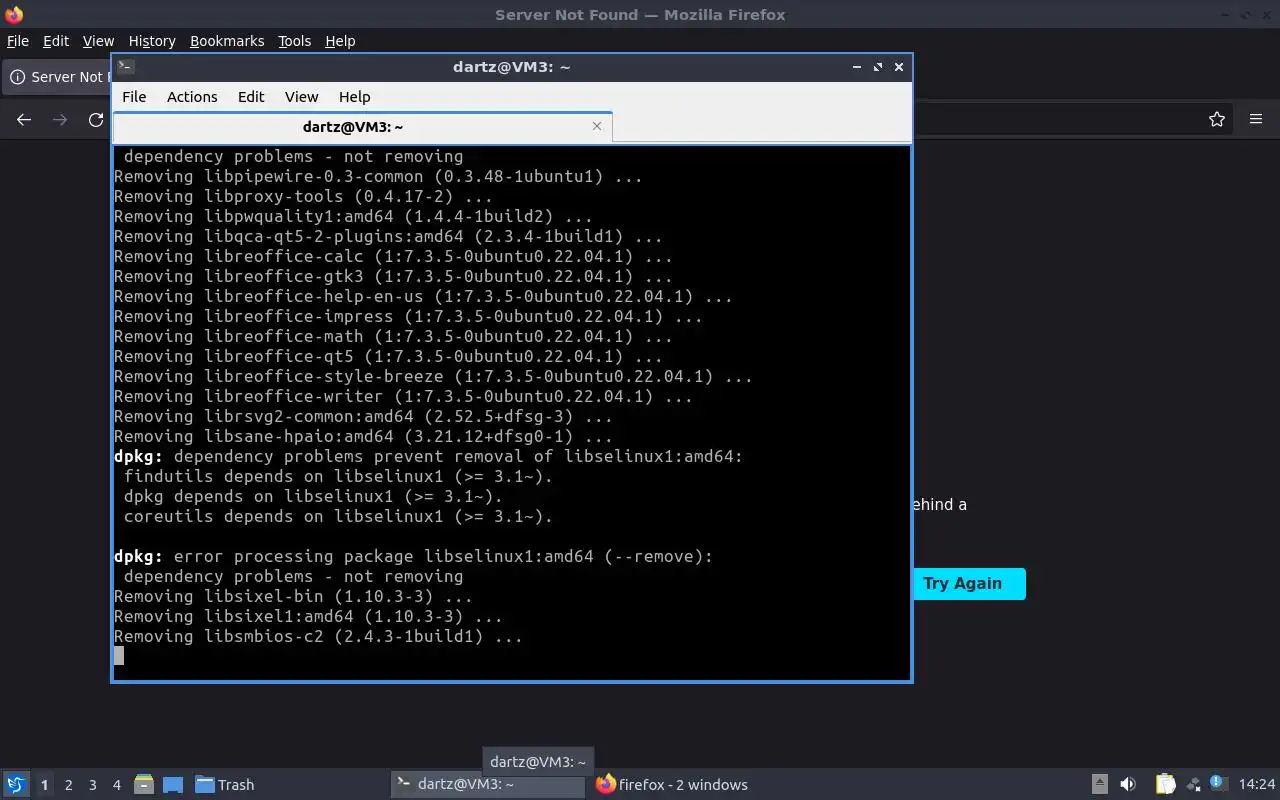Click the volume speaker tray icon
Image resolution: width=1280 pixels, height=800 pixels.
(1128, 785)
